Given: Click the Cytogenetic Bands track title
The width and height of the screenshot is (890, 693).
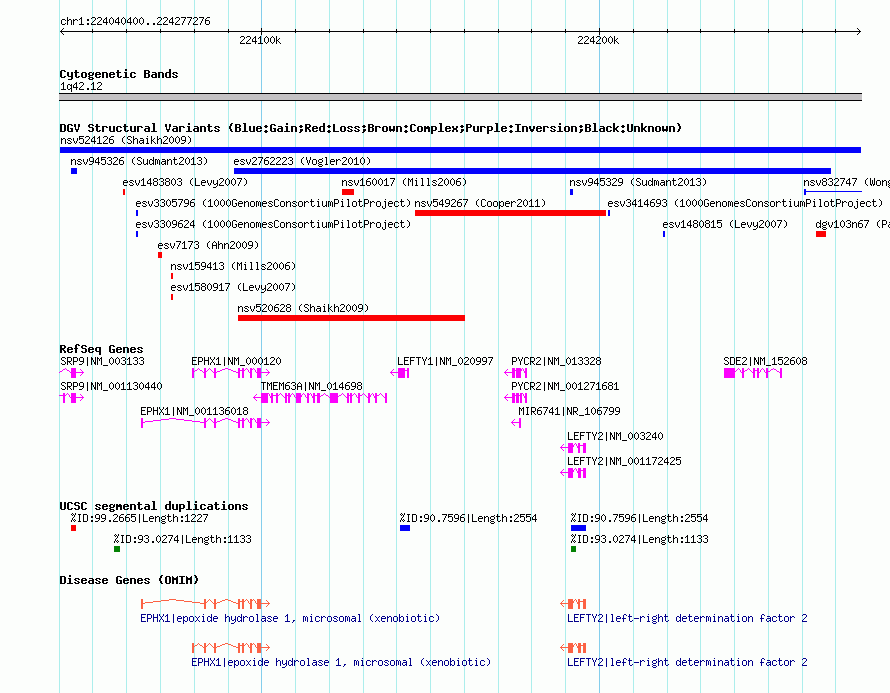Looking at the screenshot, I should [x=119, y=74].
